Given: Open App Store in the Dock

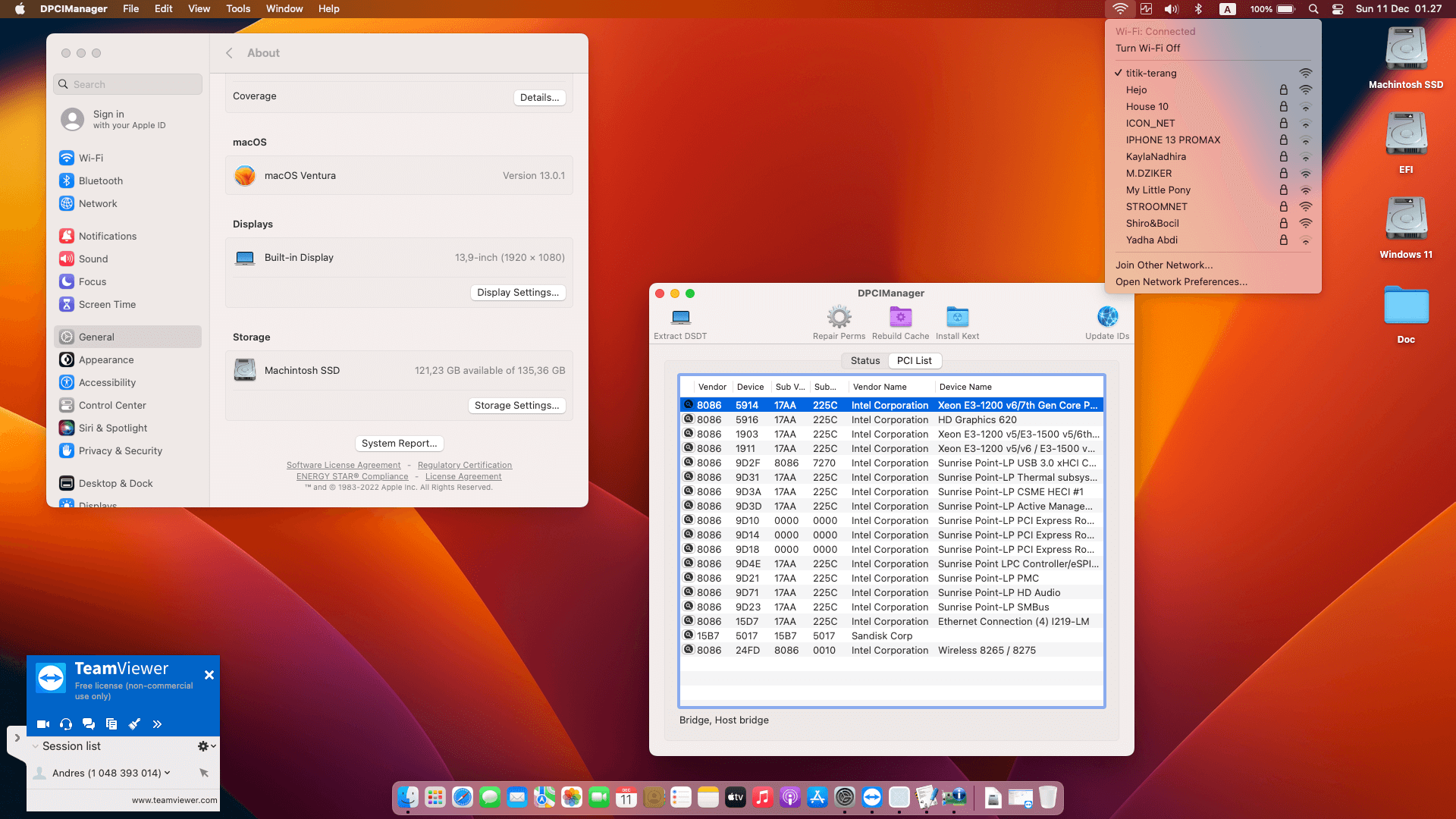Looking at the screenshot, I should (817, 797).
